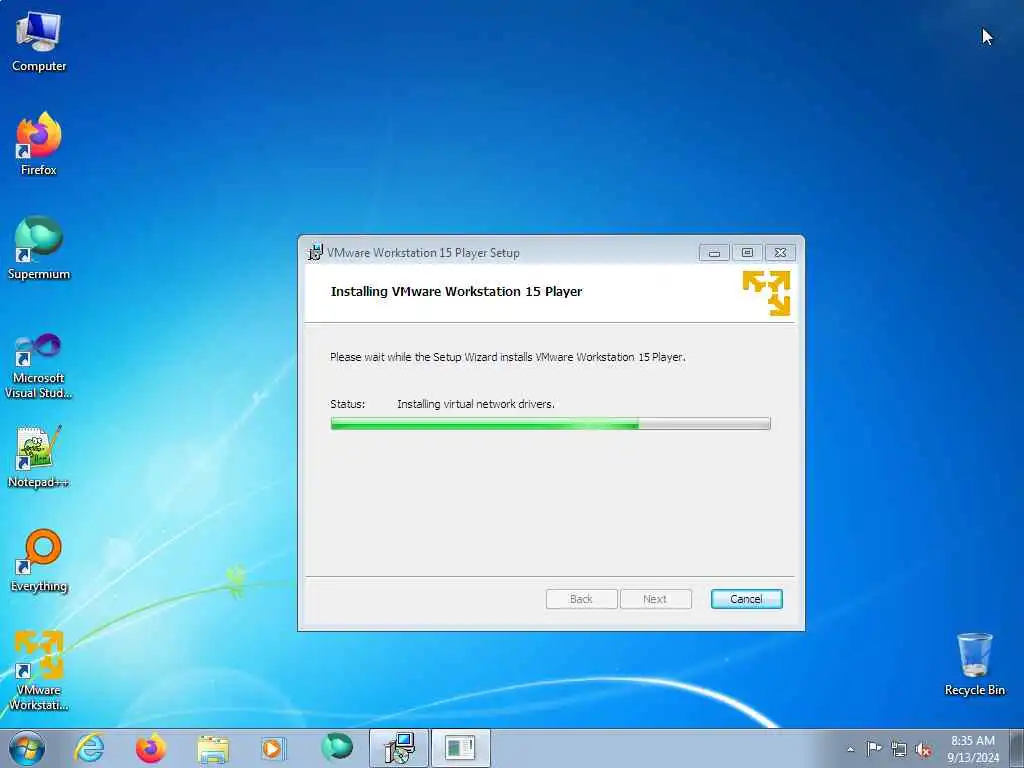Select the VMware Workstation desktop shortcut

click(x=39, y=671)
